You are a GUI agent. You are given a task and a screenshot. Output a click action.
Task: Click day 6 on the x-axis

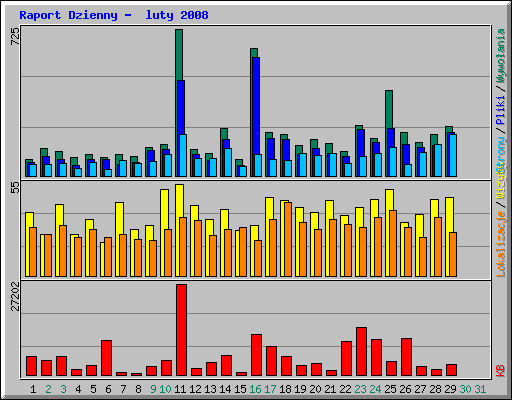click(108, 389)
